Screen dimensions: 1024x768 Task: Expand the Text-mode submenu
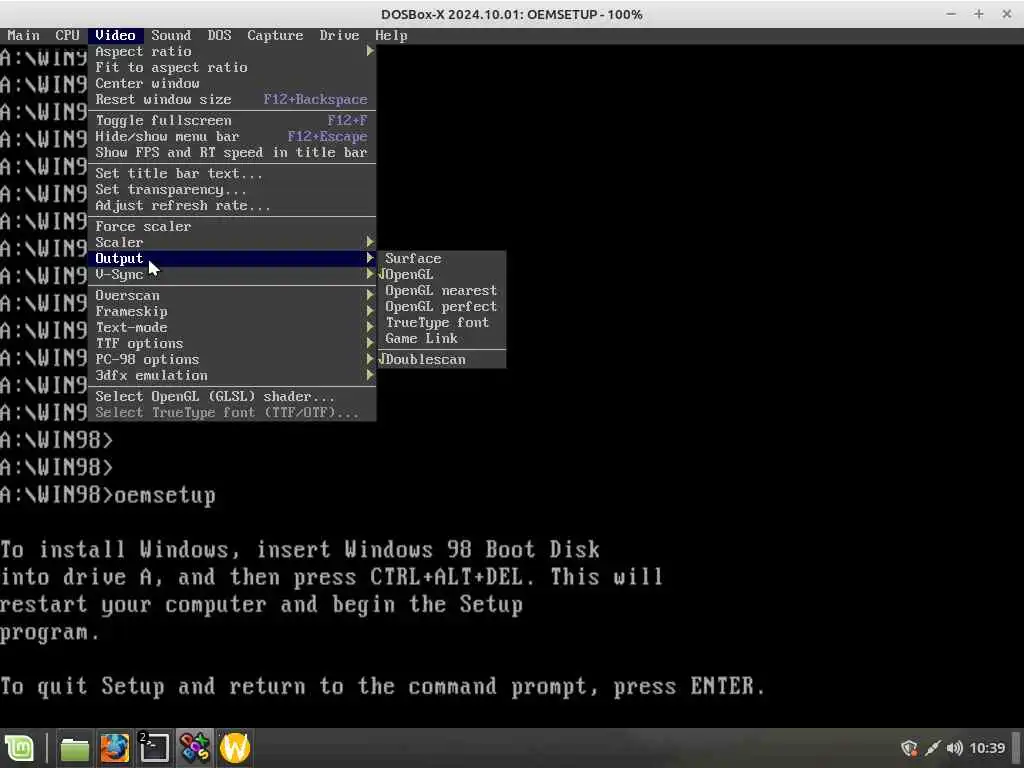pos(232,327)
